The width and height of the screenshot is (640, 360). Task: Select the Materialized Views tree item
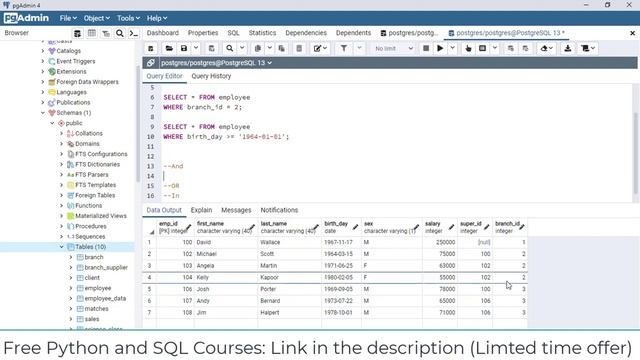coord(101,216)
